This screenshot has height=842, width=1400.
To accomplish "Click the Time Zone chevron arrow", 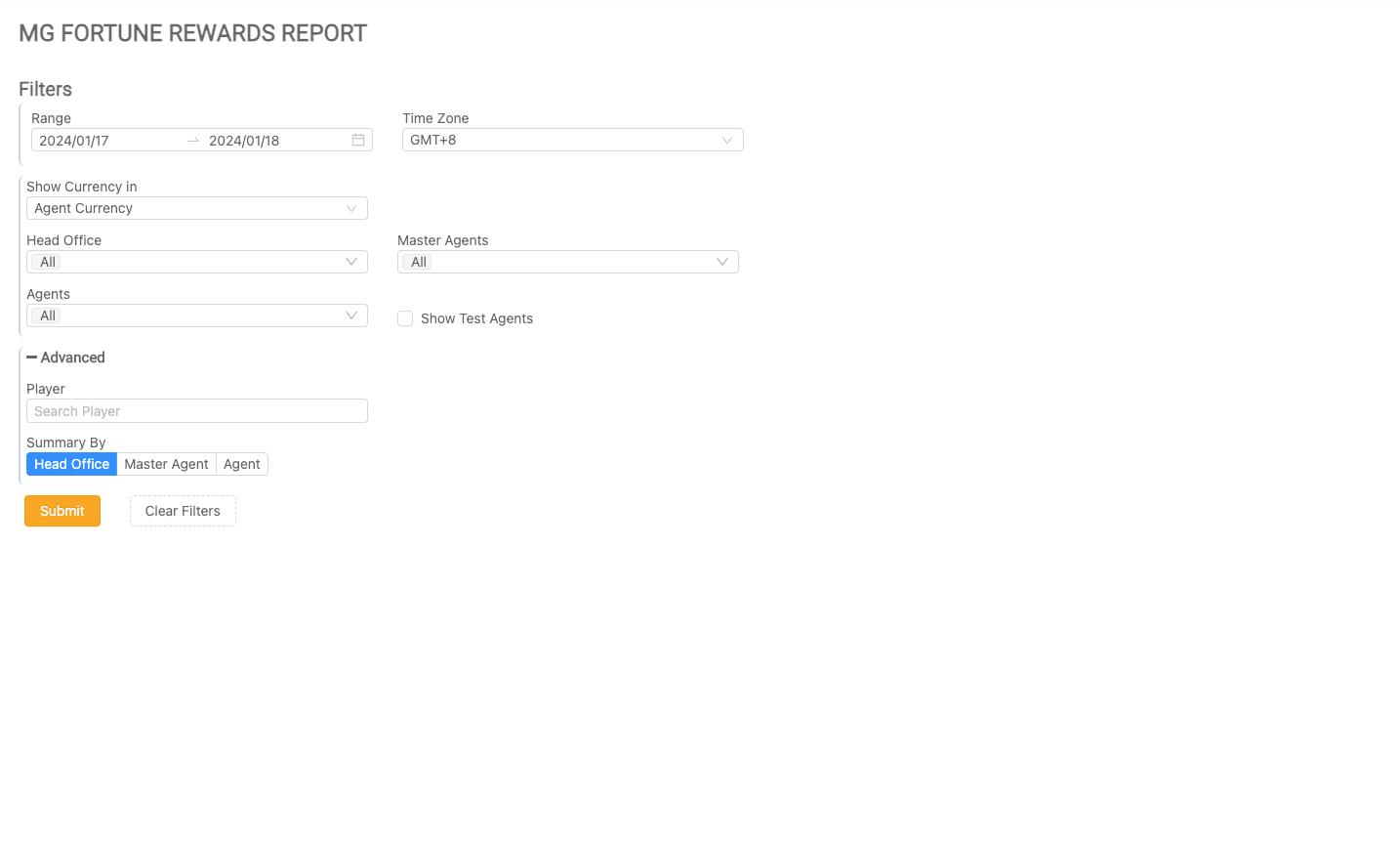I will pyautogui.click(x=727, y=141).
